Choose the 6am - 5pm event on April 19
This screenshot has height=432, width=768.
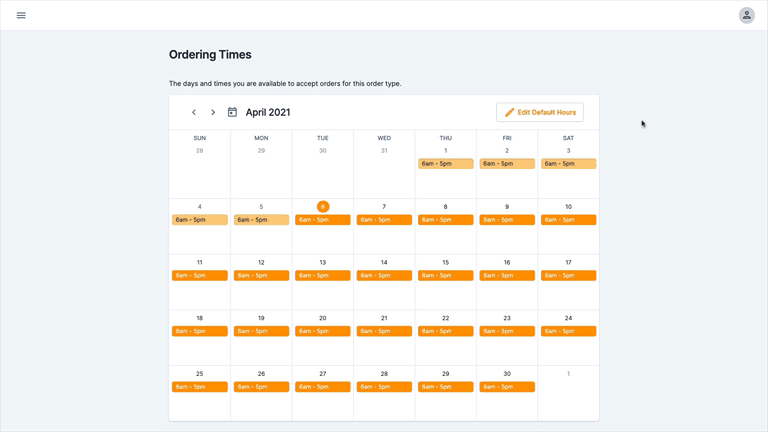tap(261, 331)
